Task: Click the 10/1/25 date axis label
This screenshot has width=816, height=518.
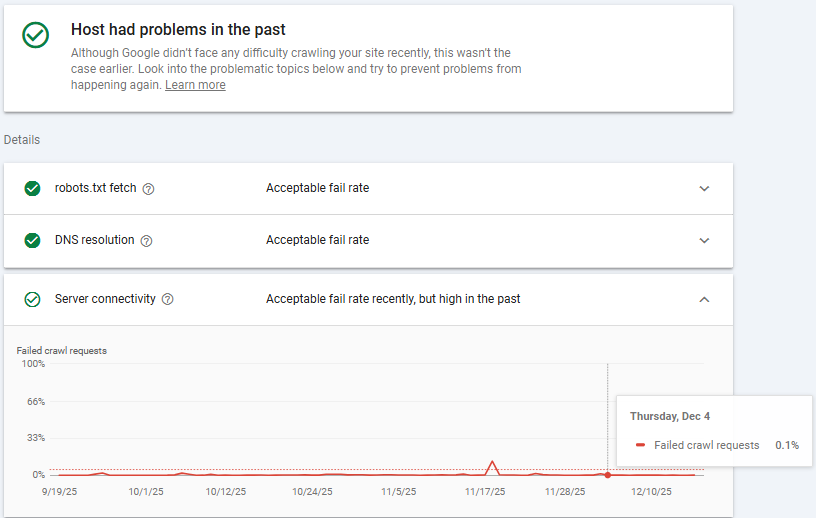Action: (146, 491)
